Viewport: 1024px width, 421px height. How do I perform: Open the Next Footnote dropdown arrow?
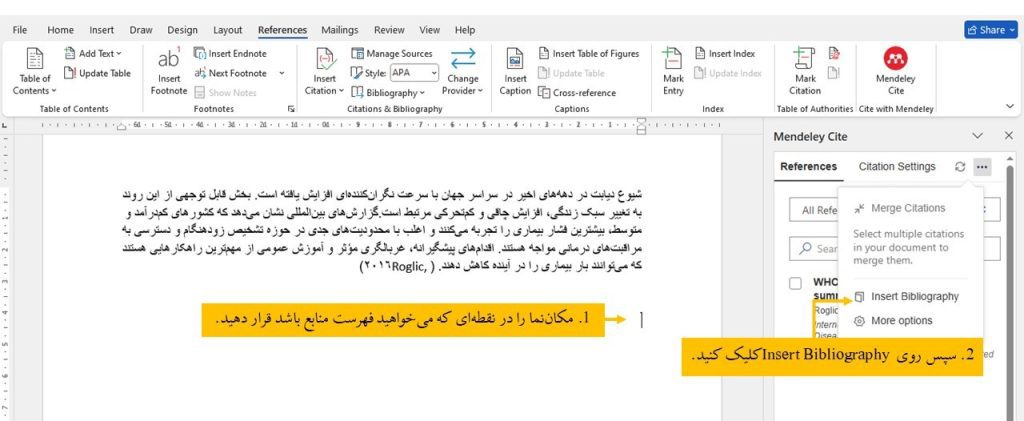pos(281,73)
